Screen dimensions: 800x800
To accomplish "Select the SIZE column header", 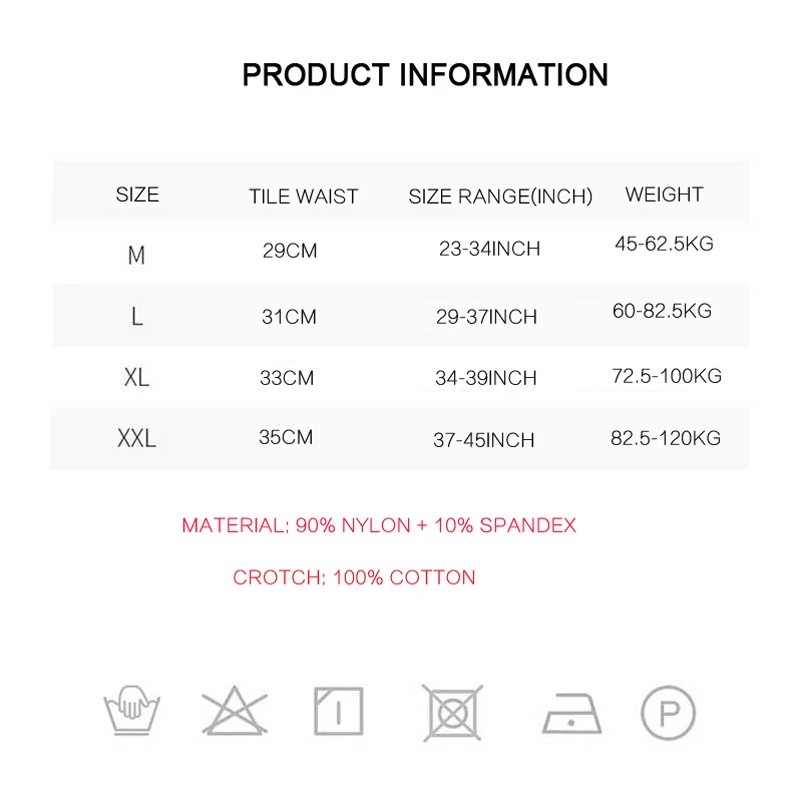I will click(x=137, y=194).
